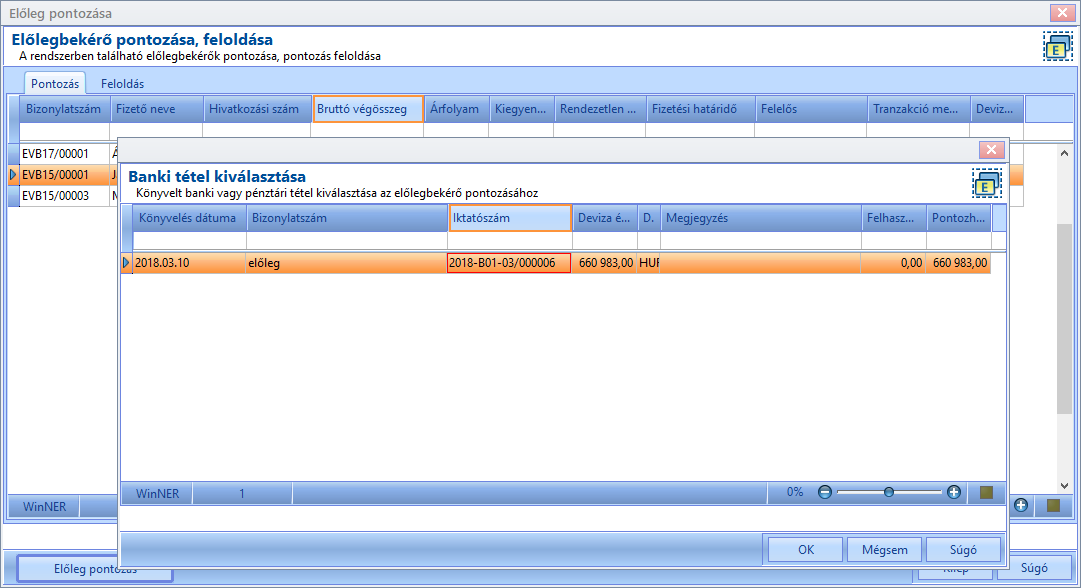Click the Deviz... column header in background grid
The height and width of the screenshot is (588, 1081).
997,109
